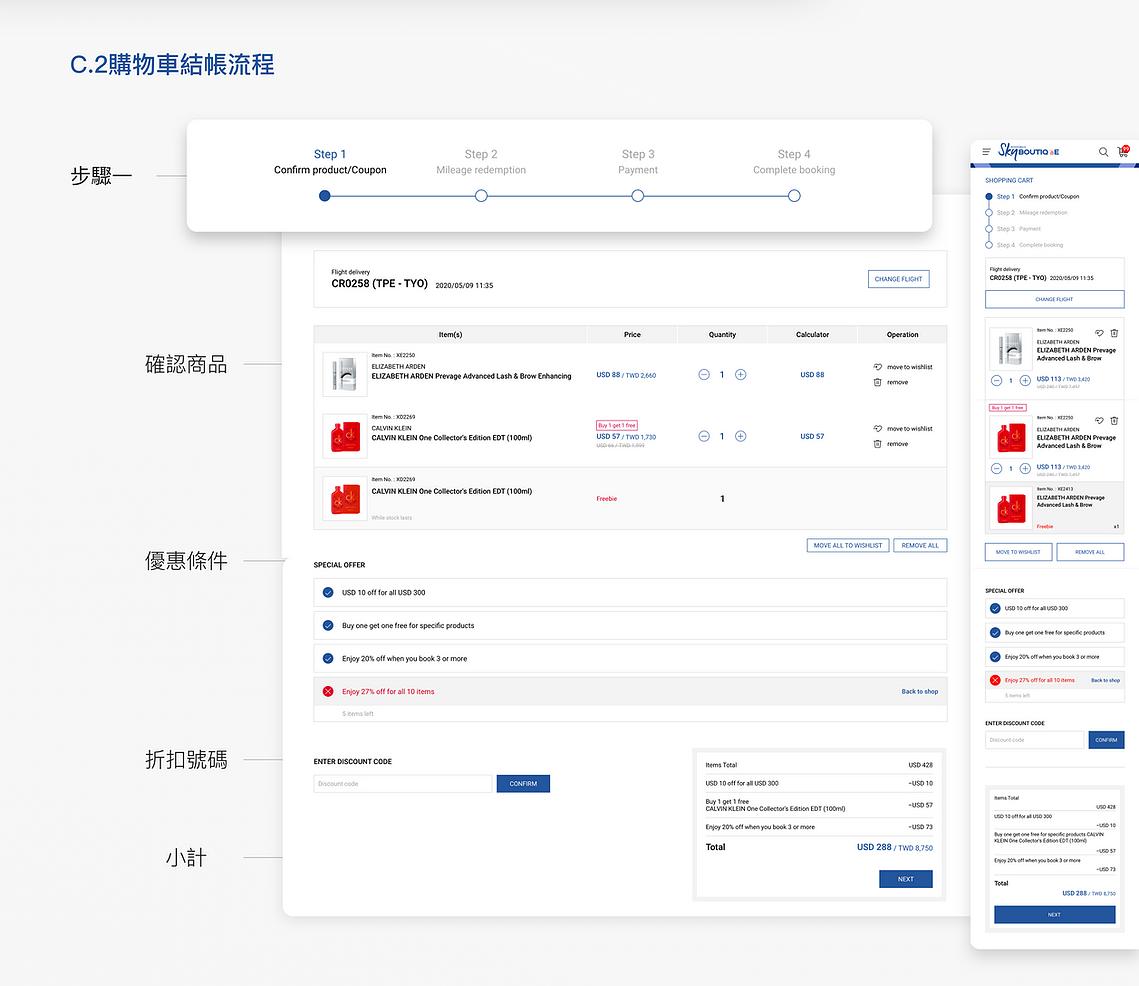This screenshot has height=986, width=1139.
Task: Tap mobile CHANGE FLIGHT button
Action: (x=1054, y=299)
